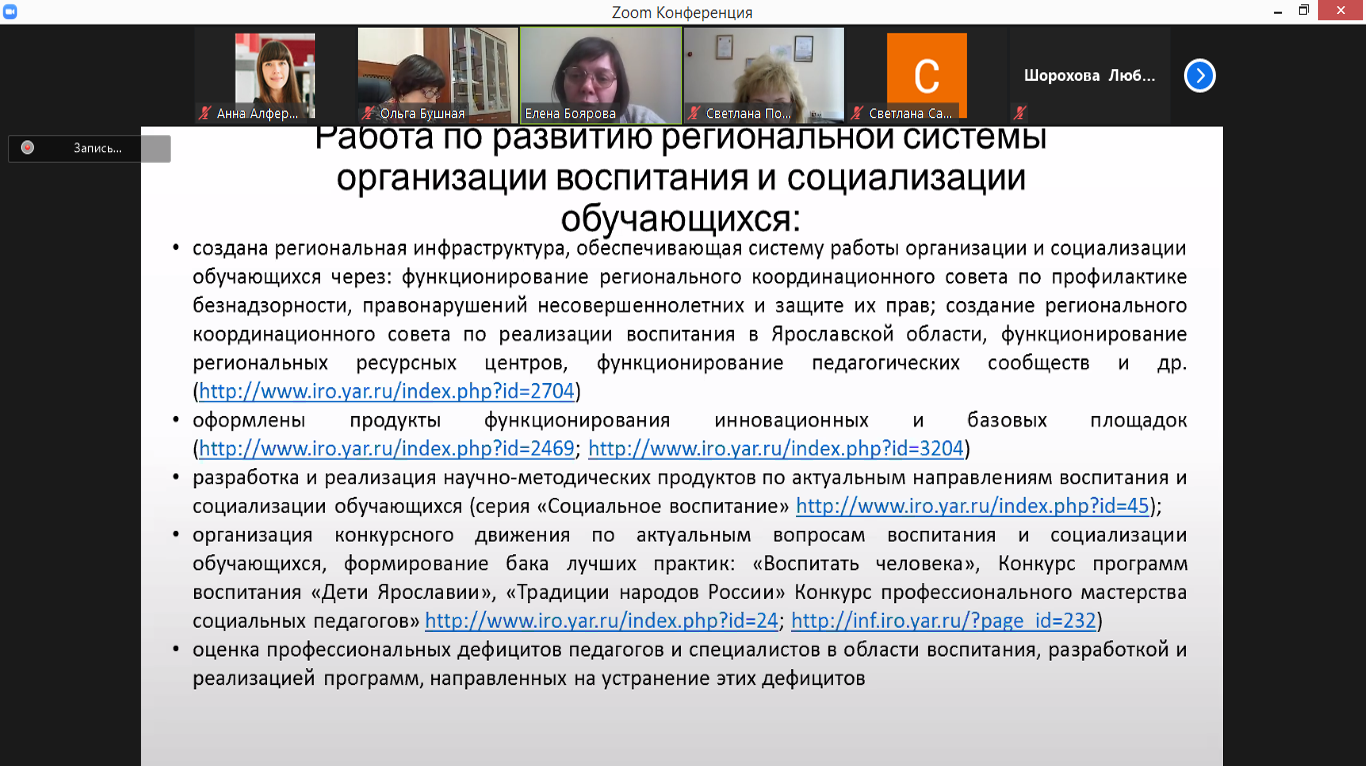Viewport: 1366px width, 766px height.
Task: Select Анна Алфер... participant video thumbnail
Action: 275,75
